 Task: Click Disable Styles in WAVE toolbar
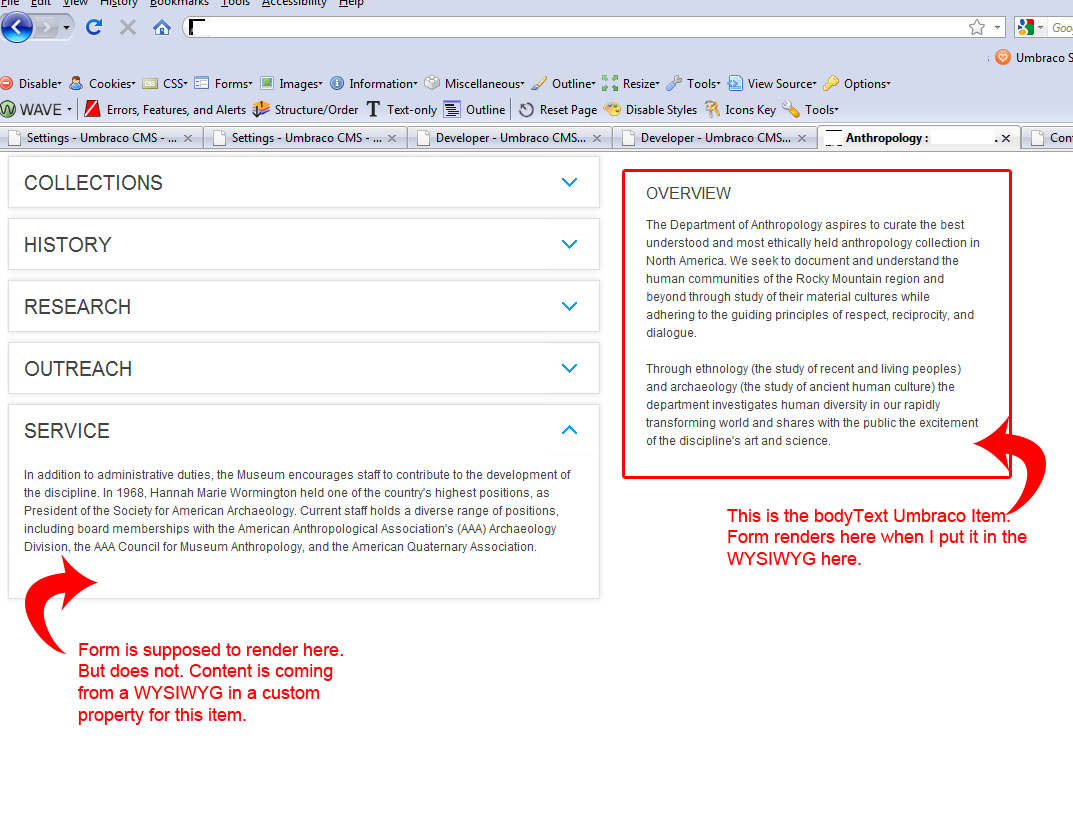[x=651, y=110]
